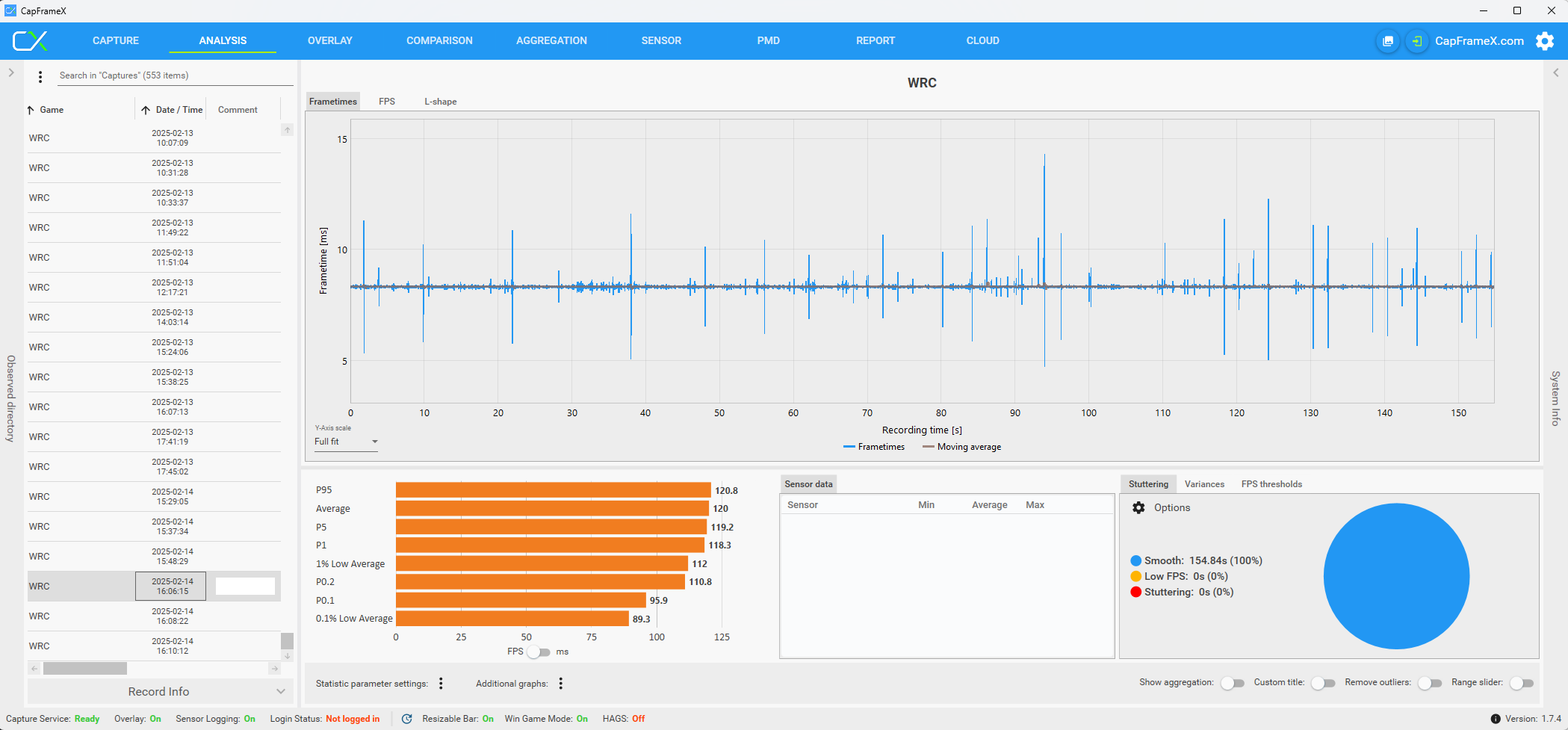Enable the Range slider toggle
This screenshot has height=730, width=1568.
tap(1521, 683)
